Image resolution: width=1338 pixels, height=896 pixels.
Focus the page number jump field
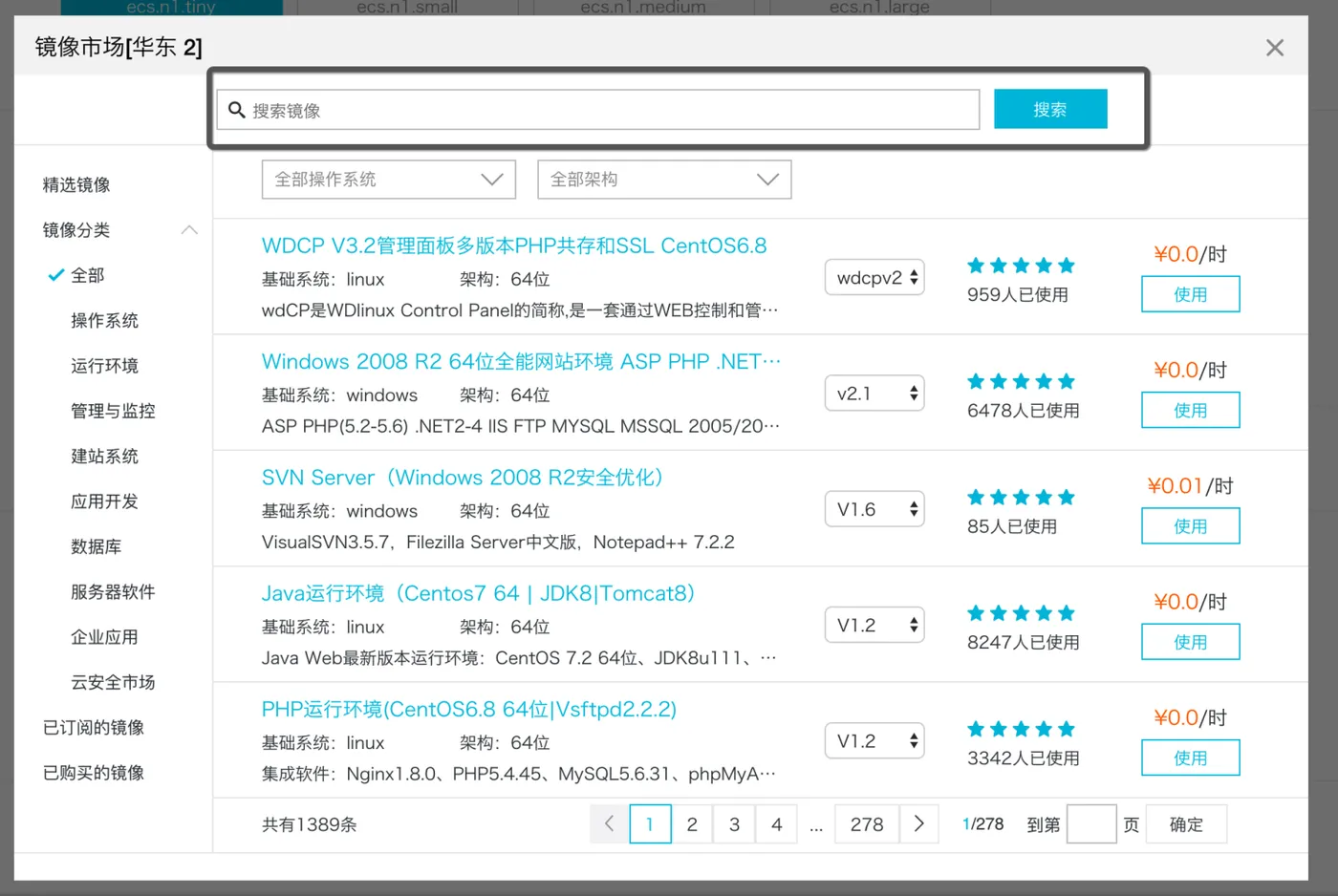pyautogui.click(x=1091, y=823)
